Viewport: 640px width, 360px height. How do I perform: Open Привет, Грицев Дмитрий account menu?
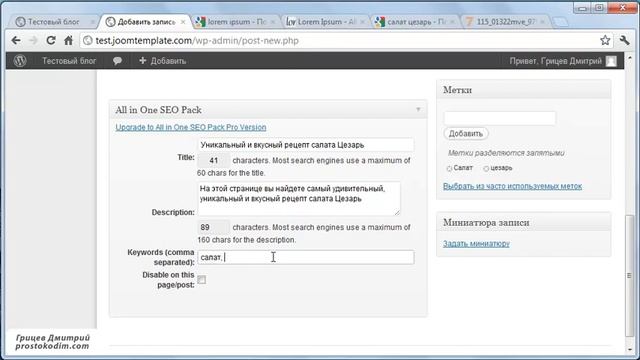click(x=556, y=61)
